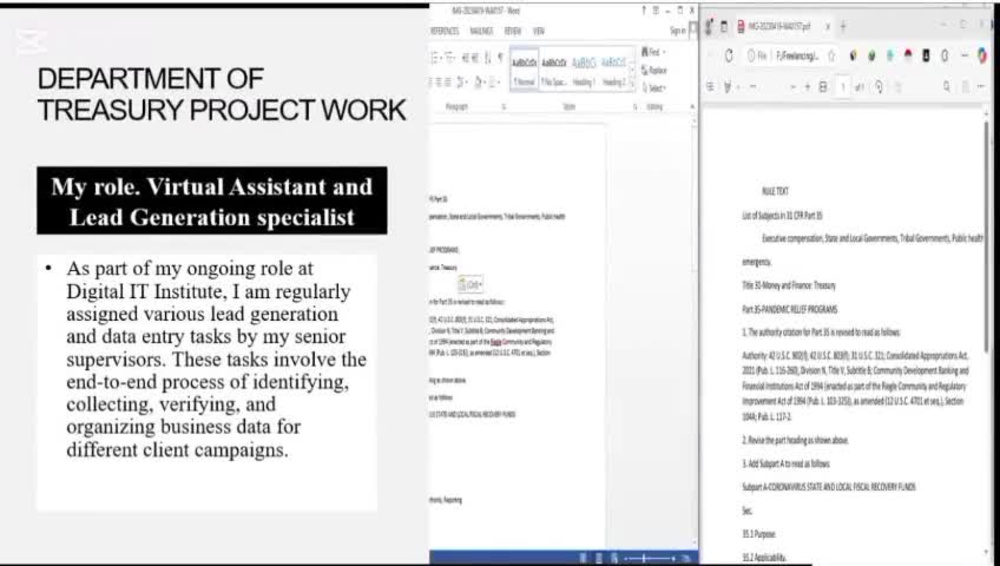Switch to Web Layout in Word status bar
Screen dimensions: 1000x566
click(614, 558)
